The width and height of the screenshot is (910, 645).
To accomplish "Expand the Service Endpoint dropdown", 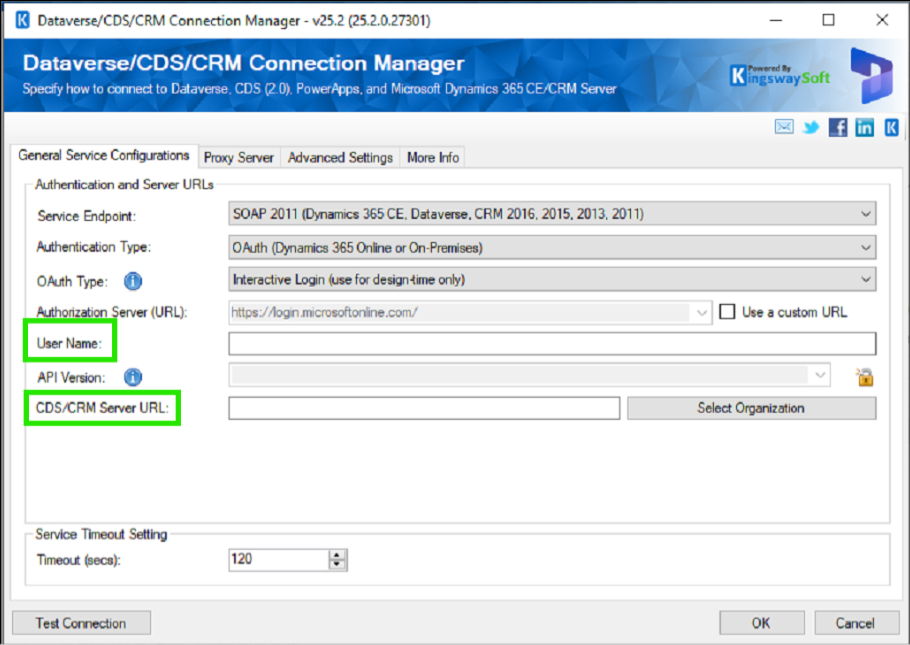I will (x=865, y=214).
